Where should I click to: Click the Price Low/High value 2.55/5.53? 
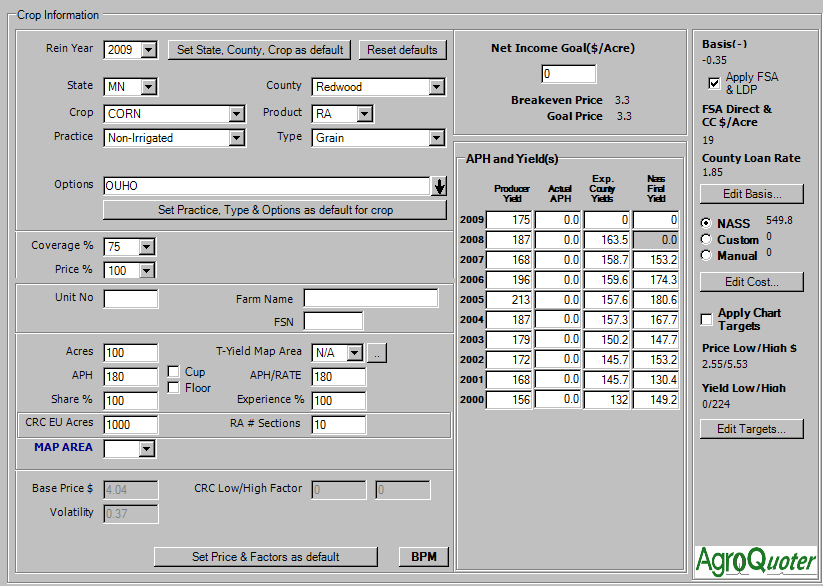pyautogui.click(x=725, y=364)
